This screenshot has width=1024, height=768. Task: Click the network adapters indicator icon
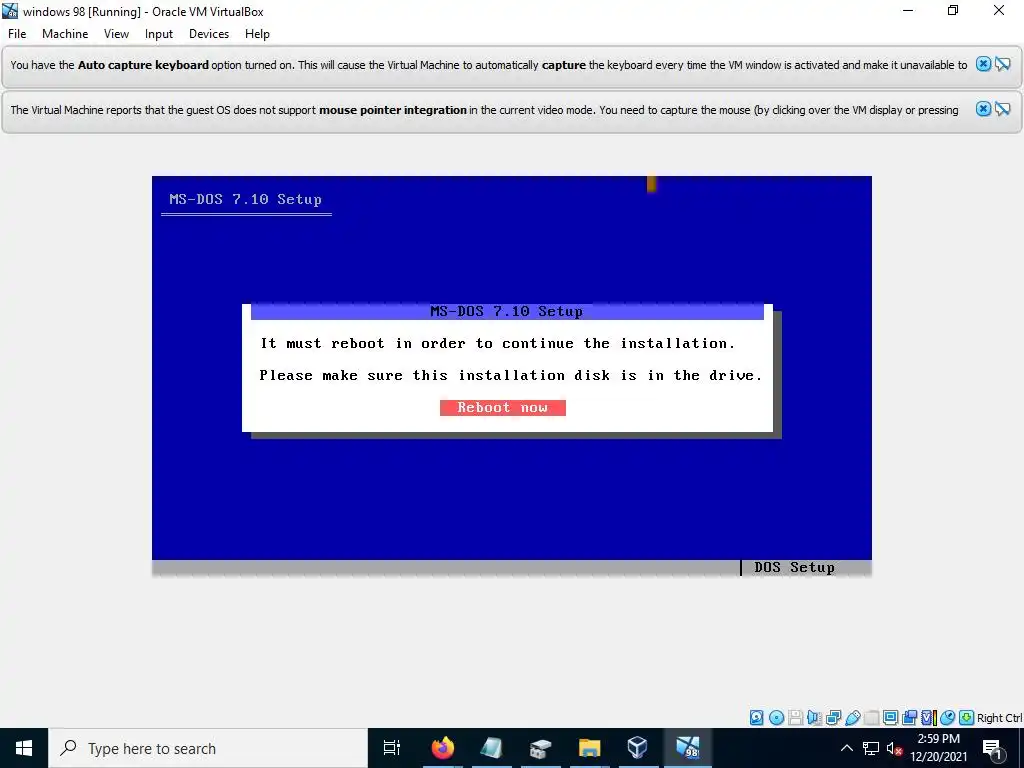click(x=833, y=718)
